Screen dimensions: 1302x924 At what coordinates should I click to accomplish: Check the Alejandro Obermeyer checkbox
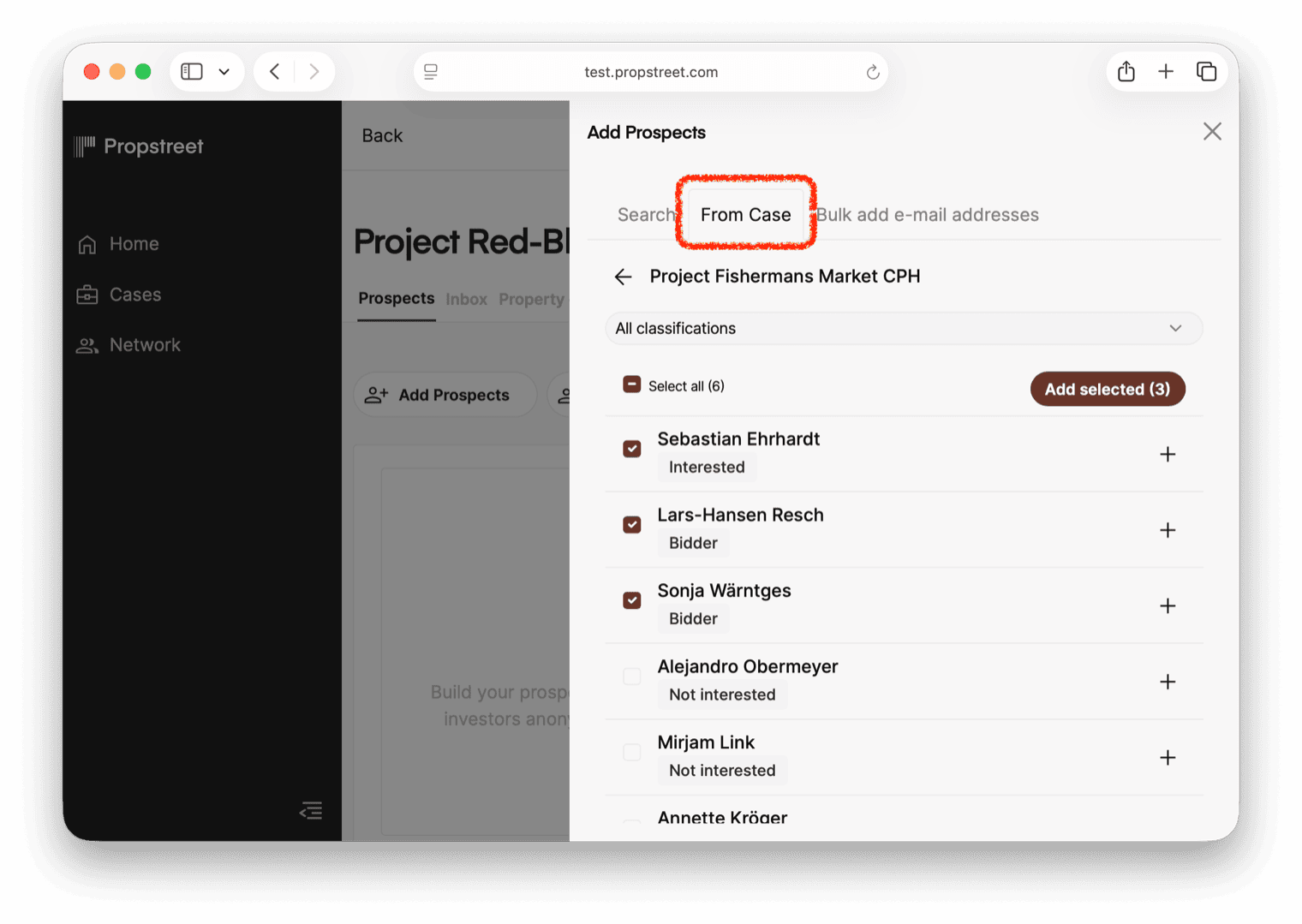click(632, 677)
